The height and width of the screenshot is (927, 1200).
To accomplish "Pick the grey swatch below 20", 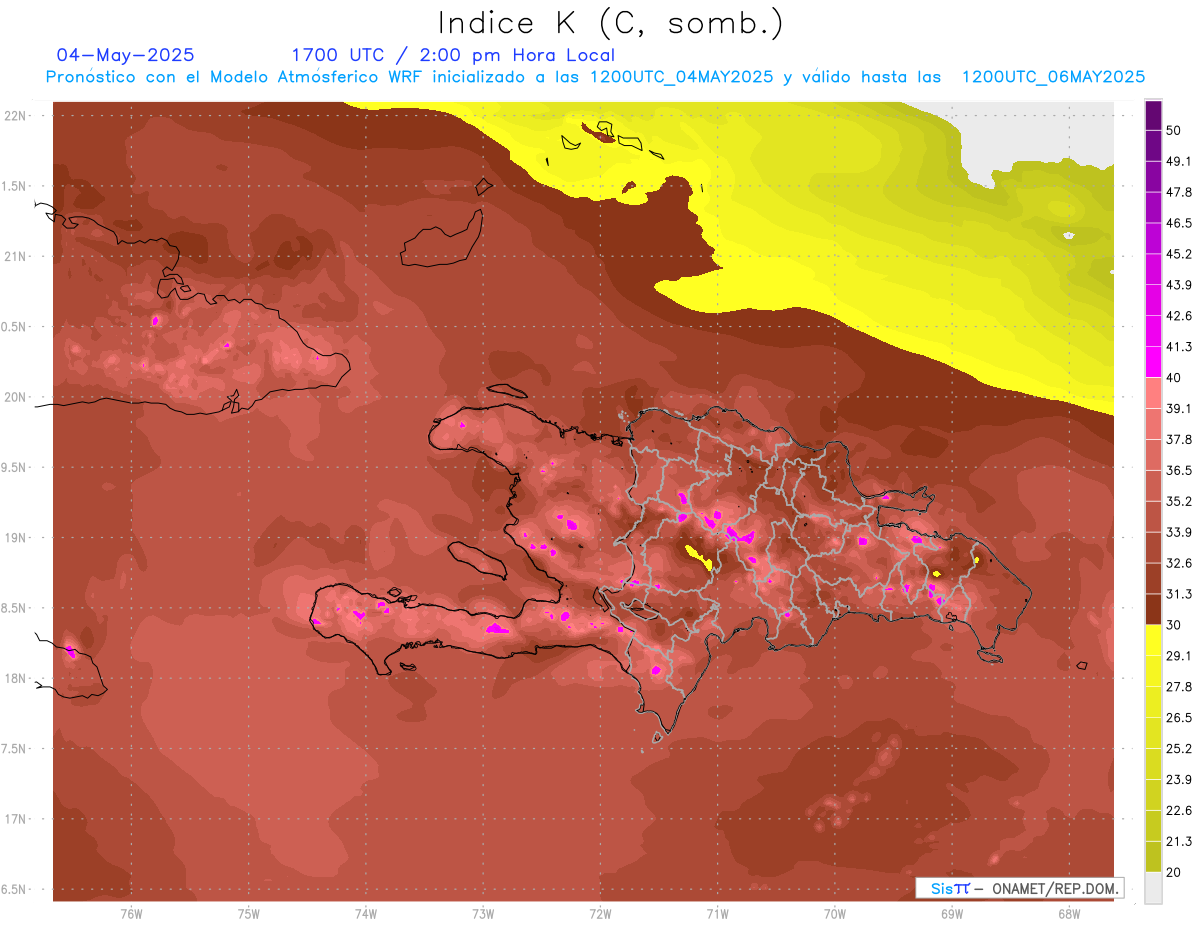I will click(1153, 887).
